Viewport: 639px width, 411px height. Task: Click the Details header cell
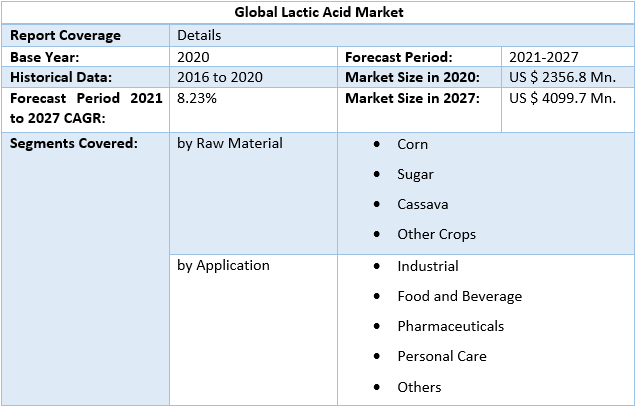(x=199, y=35)
